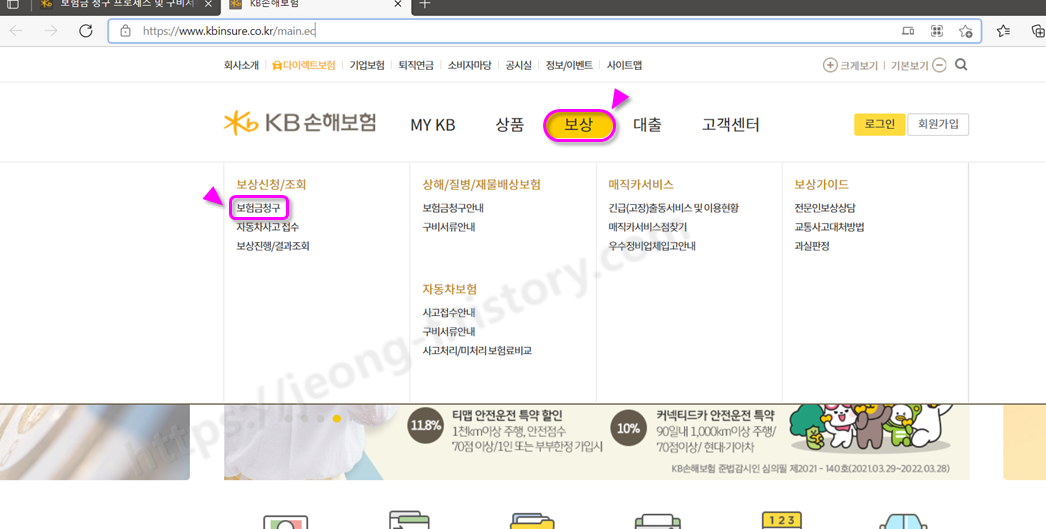Click the blue car shortcut icon

point(903,522)
